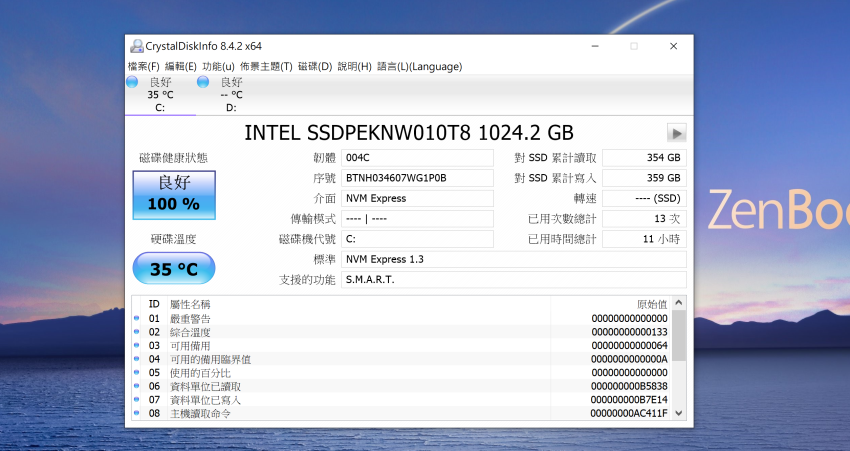850x451 pixels.
Task: Click the standard field NVM Express 1.3
Action: tap(514, 259)
